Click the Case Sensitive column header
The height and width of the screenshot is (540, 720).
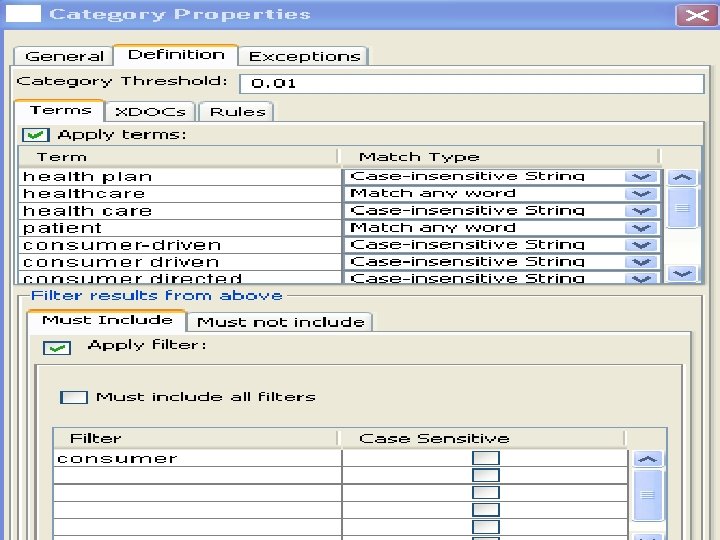tap(483, 439)
